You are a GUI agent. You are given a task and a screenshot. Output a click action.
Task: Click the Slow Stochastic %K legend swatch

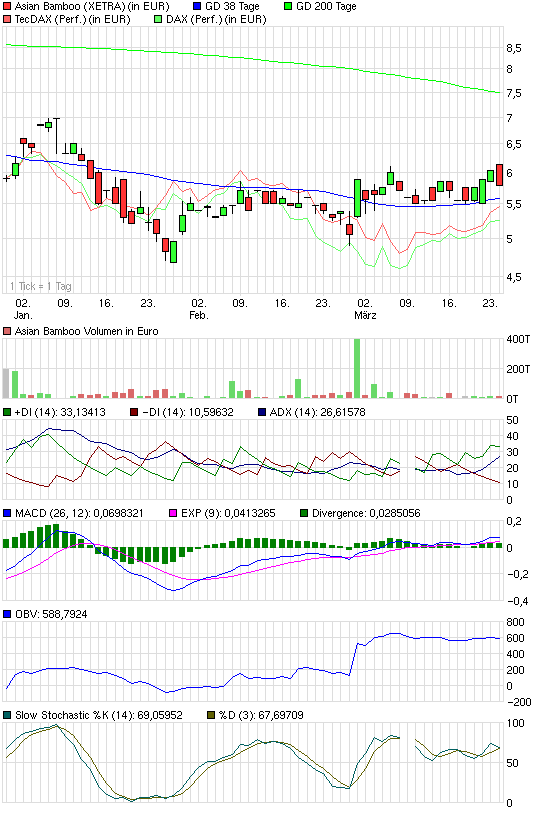(x=7, y=715)
